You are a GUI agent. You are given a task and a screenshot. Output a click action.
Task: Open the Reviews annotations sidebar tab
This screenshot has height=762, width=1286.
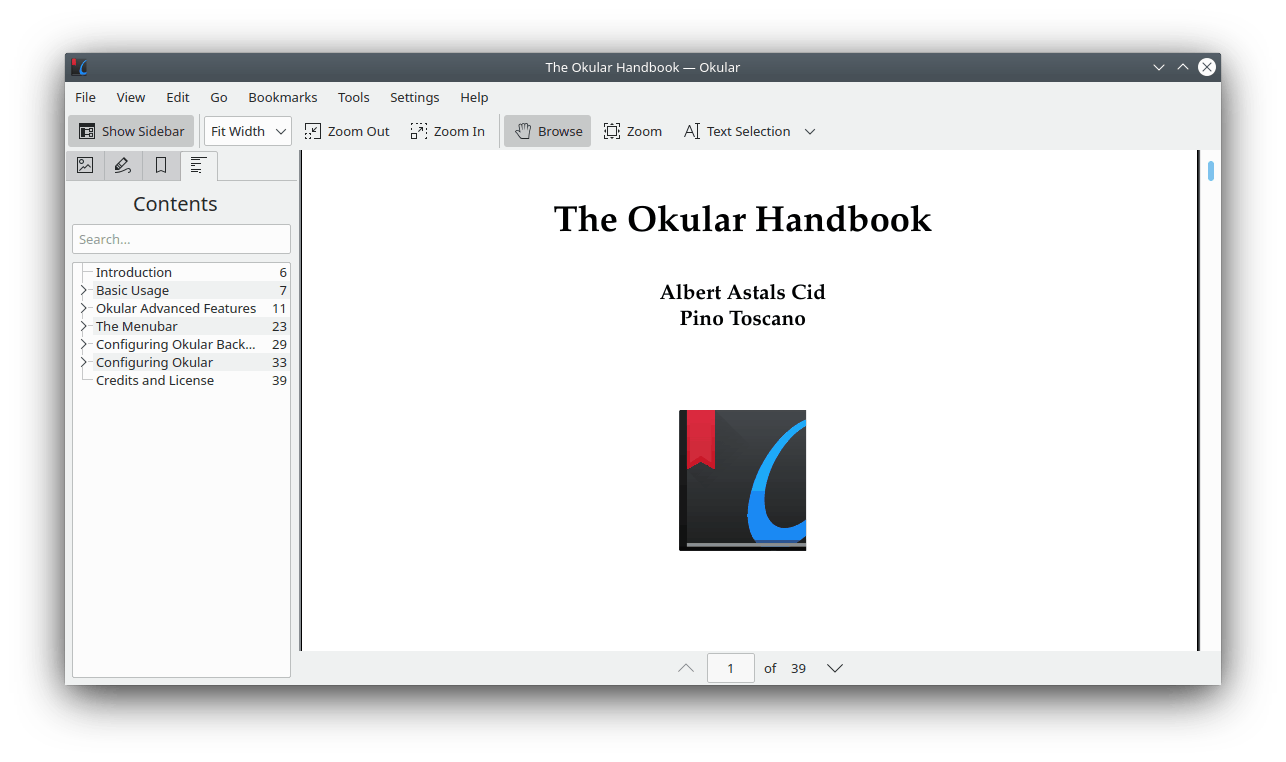(x=123, y=166)
